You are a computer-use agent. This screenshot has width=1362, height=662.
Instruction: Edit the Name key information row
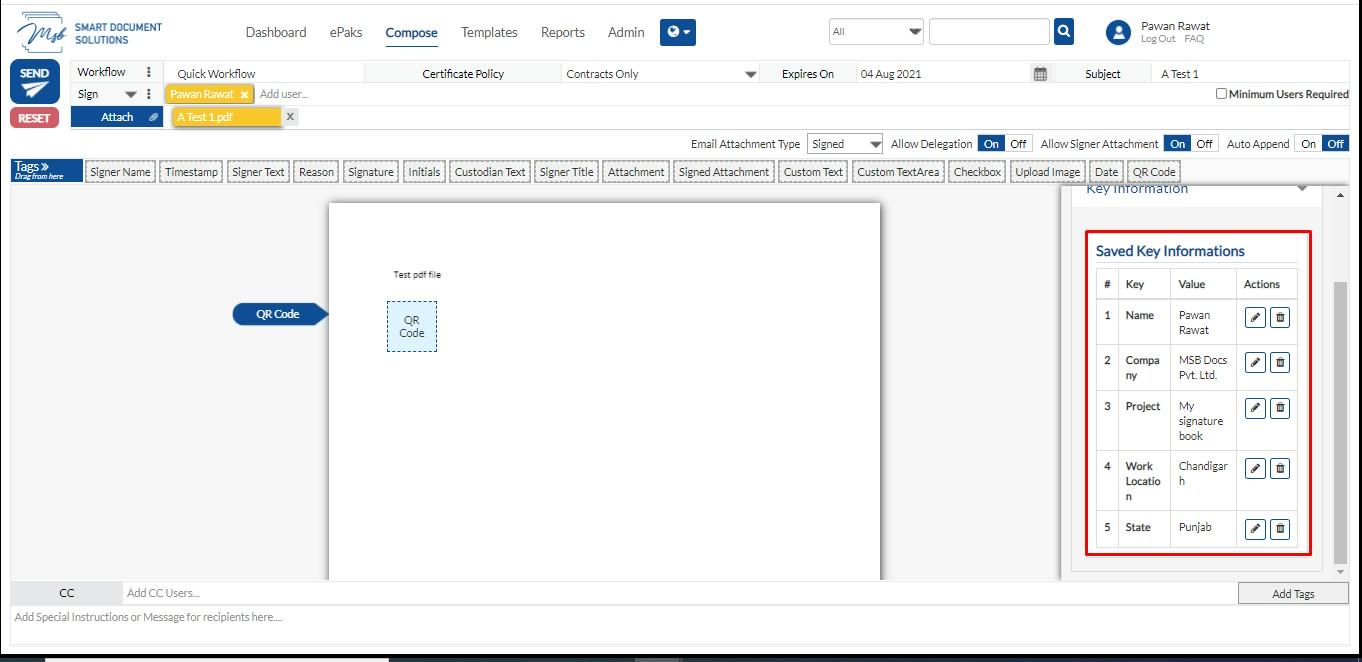pos(1255,318)
